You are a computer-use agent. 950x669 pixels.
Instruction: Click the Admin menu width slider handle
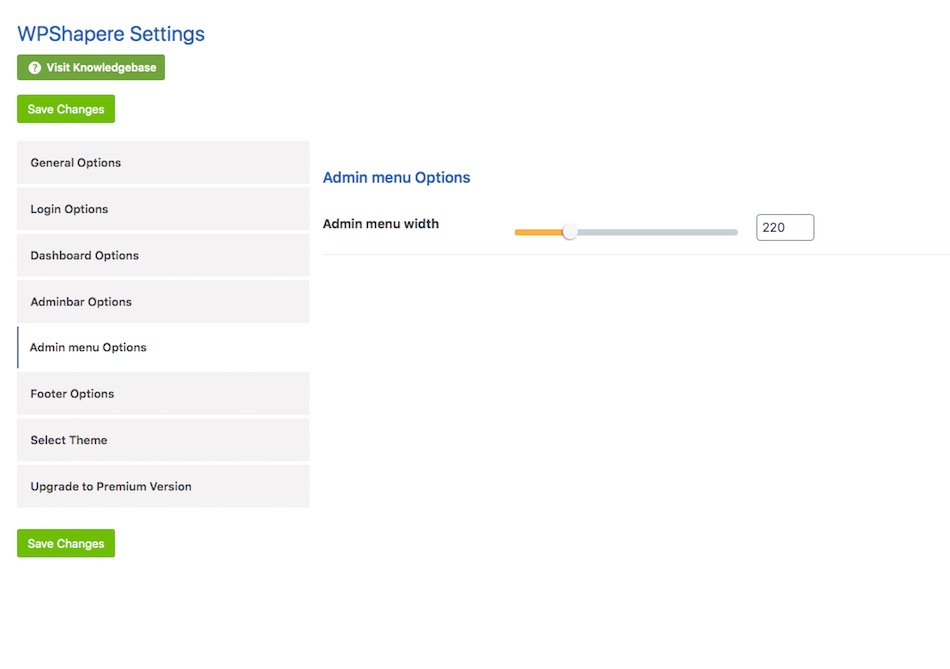click(570, 232)
